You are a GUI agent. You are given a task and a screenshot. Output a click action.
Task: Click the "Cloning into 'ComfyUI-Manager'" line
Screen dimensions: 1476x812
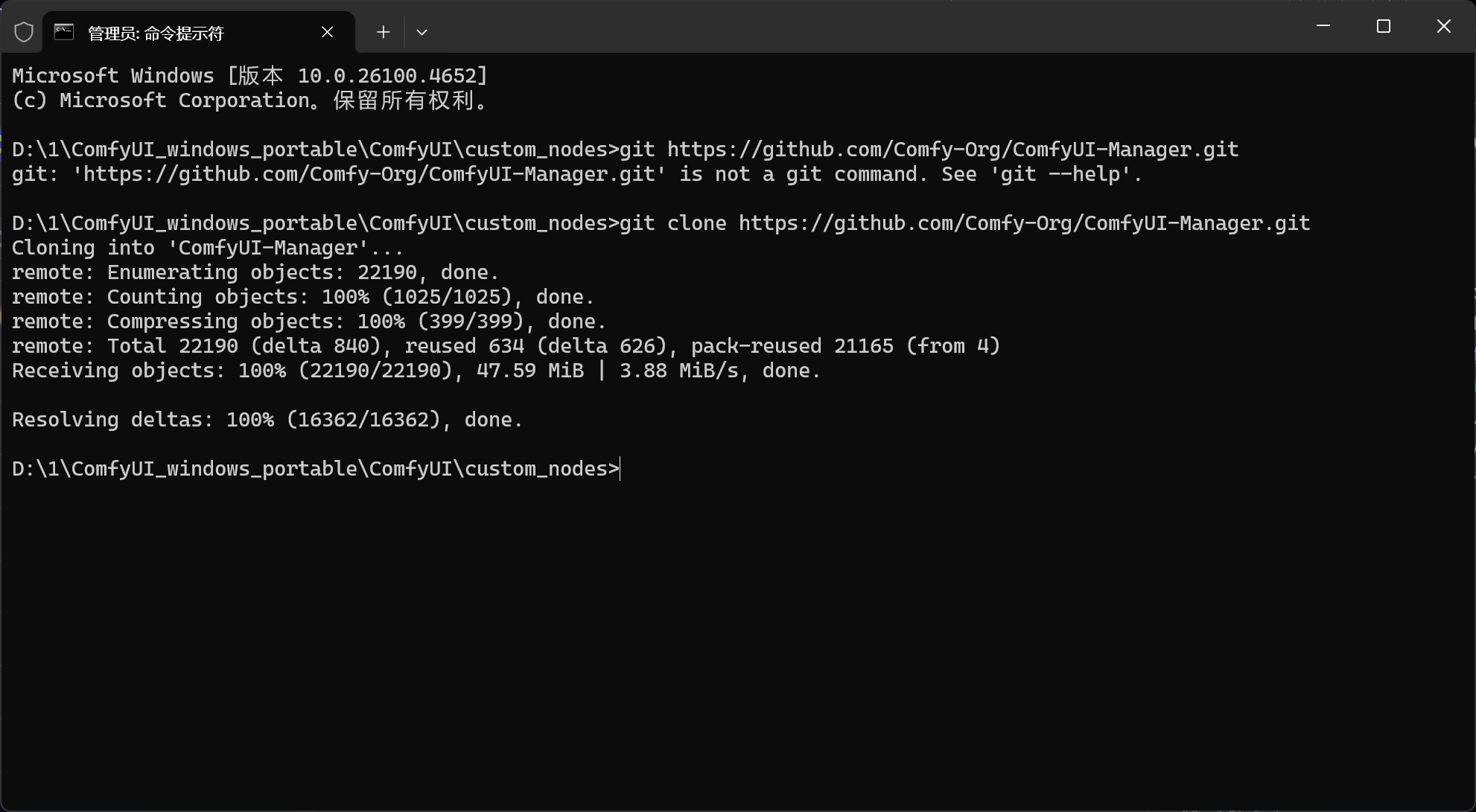click(x=208, y=248)
